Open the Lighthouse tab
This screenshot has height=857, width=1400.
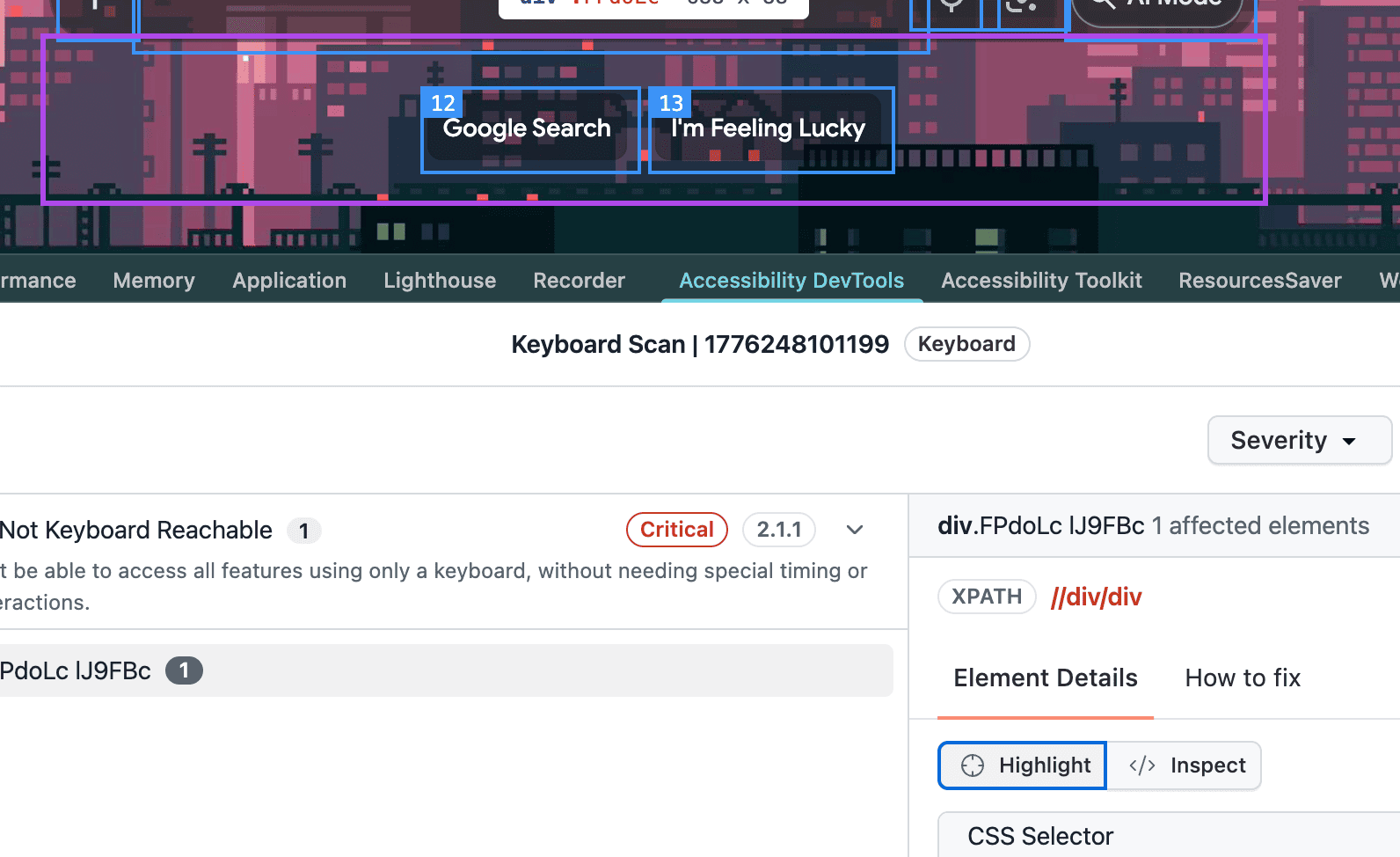tap(440, 281)
